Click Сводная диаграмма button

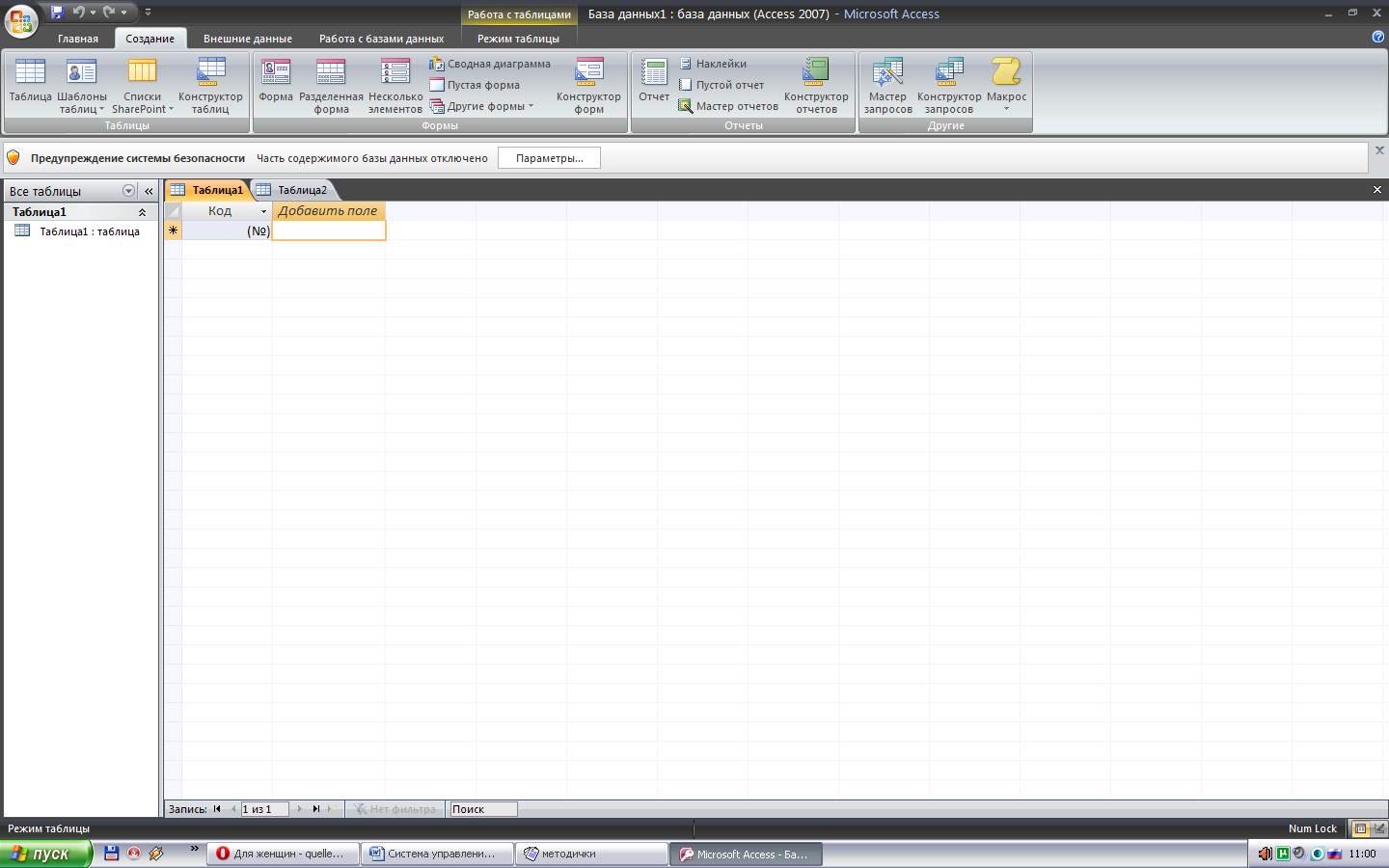coord(490,64)
